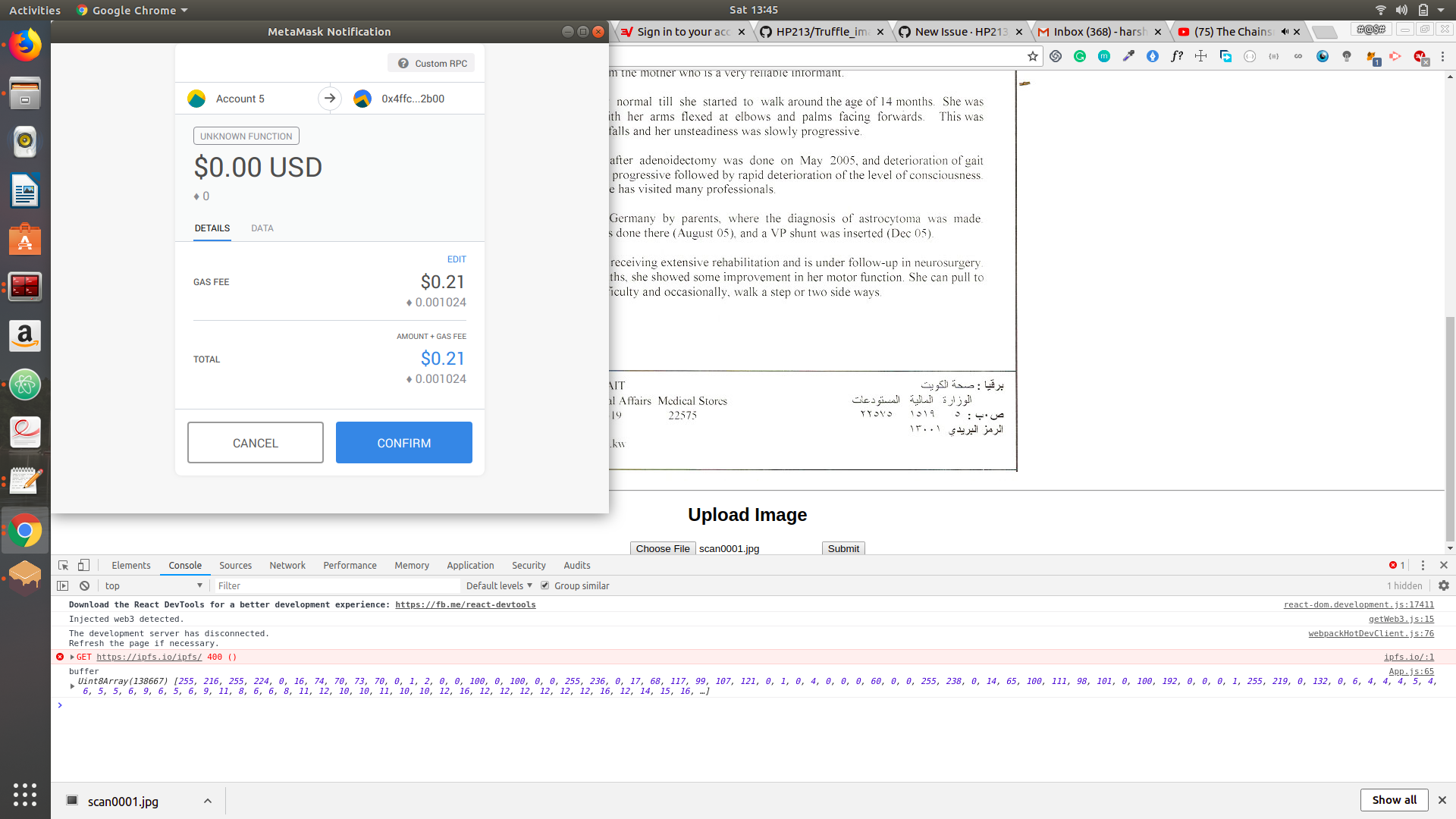Confirm the MetaMask transaction
This screenshot has width=1456, height=819.
tap(403, 442)
